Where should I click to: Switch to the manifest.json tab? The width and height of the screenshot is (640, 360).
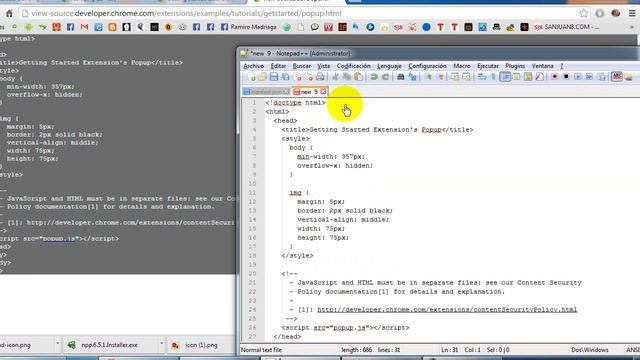click(267, 91)
